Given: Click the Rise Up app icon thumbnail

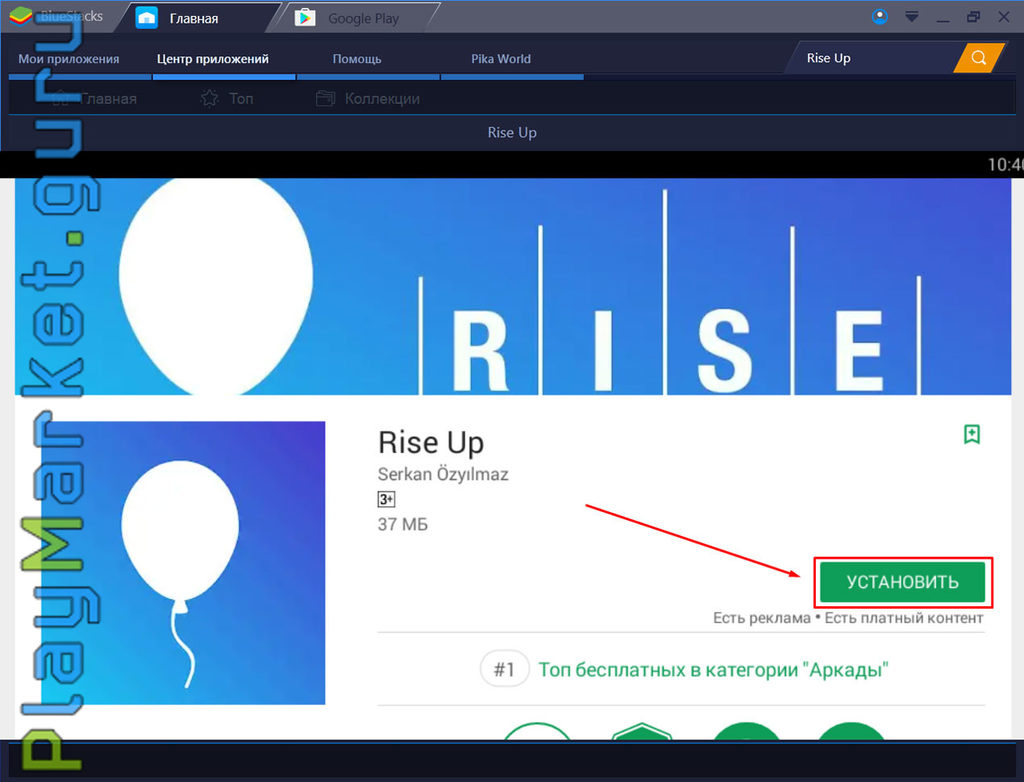Looking at the screenshot, I should click(183, 562).
